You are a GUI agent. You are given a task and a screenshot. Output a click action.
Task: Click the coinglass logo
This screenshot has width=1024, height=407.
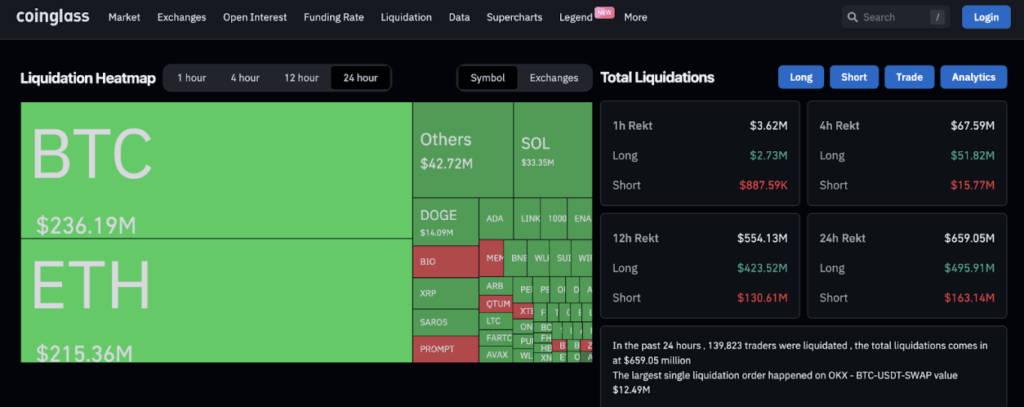52,17
